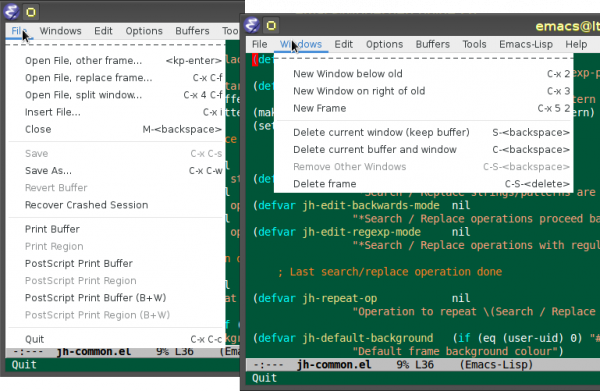Screen dimensions: 600x391
Task: Choose Open File, replace frame...
Action: click(116, 78)
